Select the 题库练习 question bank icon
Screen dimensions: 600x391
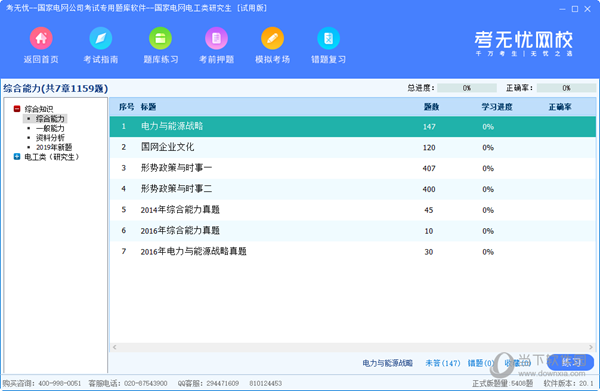160,38
